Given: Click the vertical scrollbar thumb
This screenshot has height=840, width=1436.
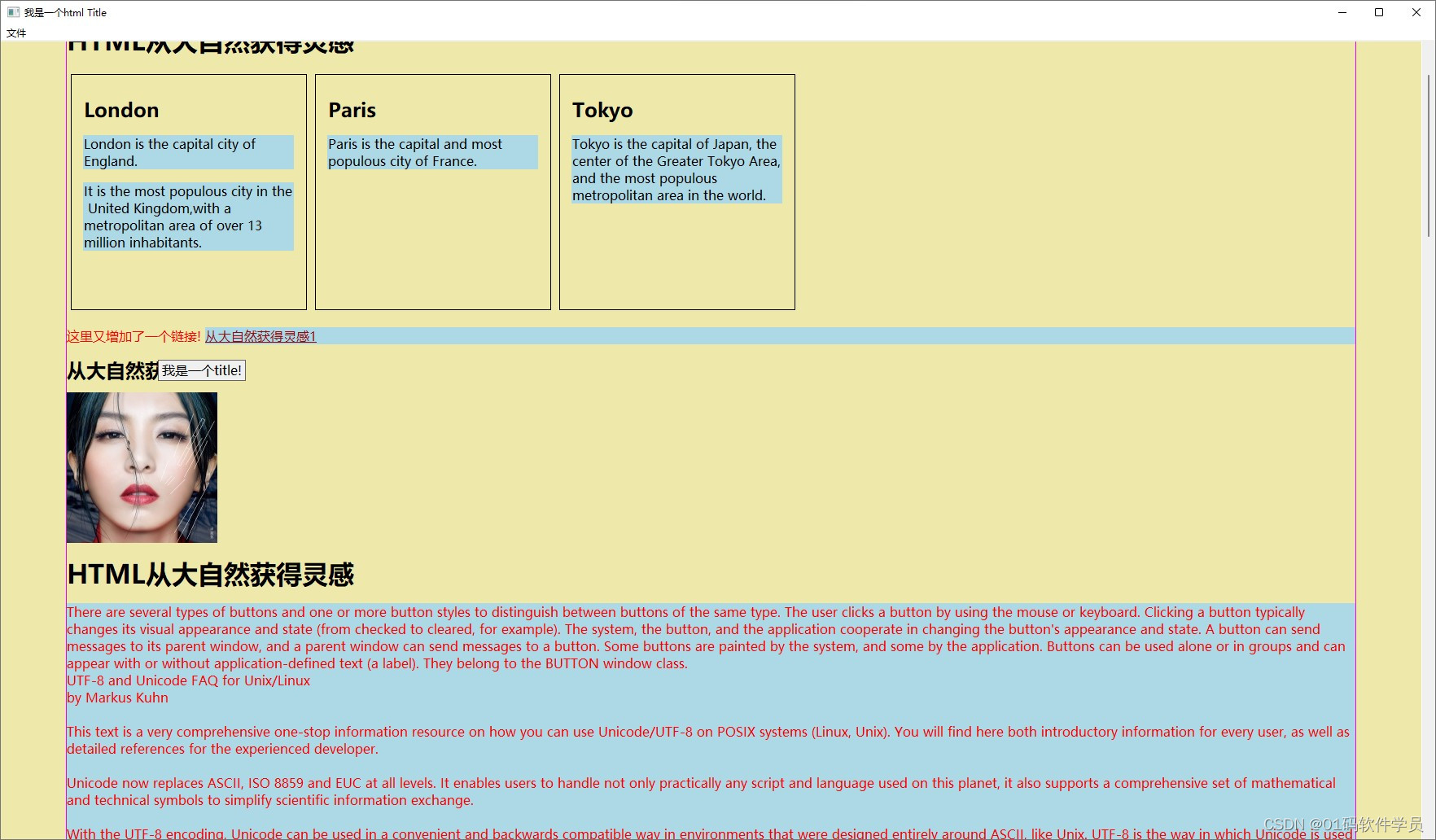Looking at the screenshot, I should click(1429, 155).
